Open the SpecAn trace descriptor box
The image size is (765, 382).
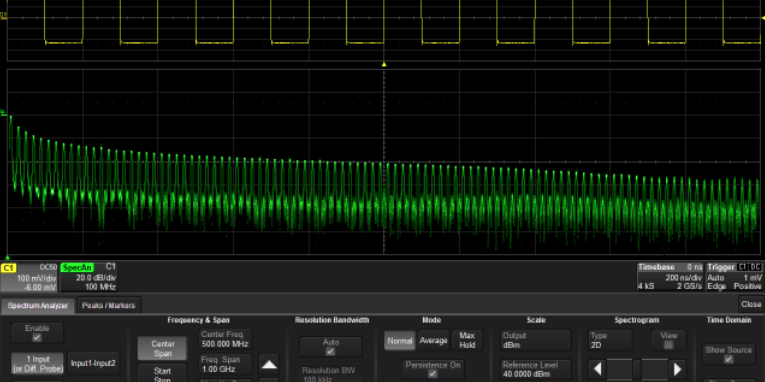pos(89,277)
